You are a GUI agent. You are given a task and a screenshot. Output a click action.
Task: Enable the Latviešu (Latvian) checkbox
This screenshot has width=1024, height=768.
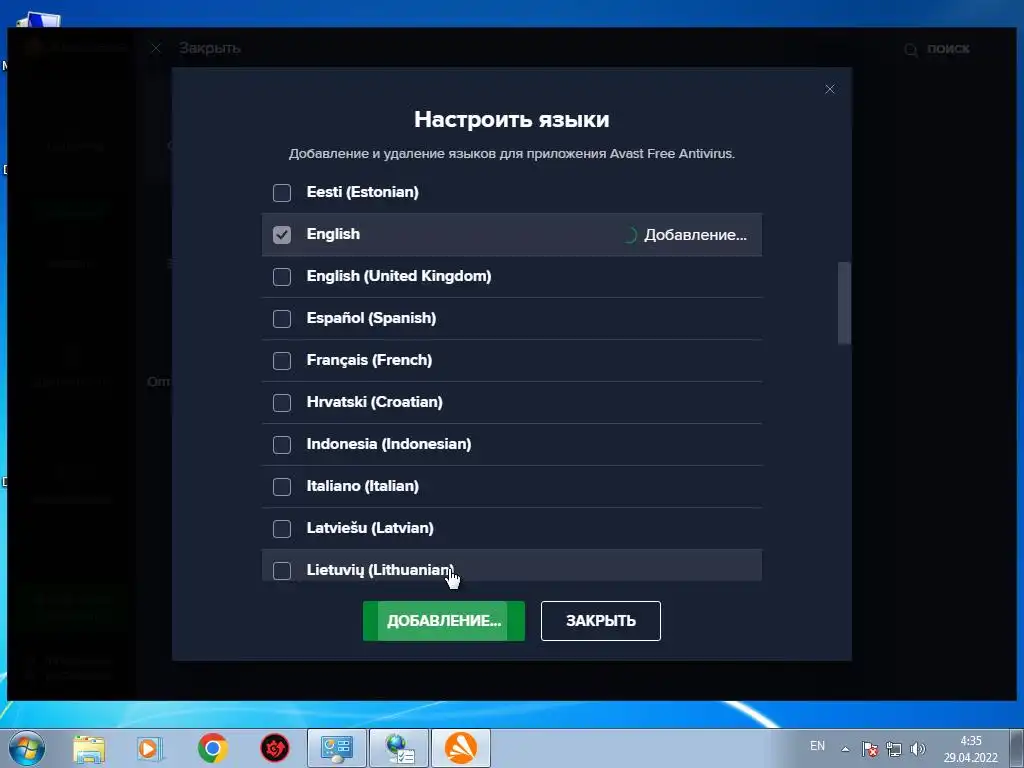pos(281,528)
